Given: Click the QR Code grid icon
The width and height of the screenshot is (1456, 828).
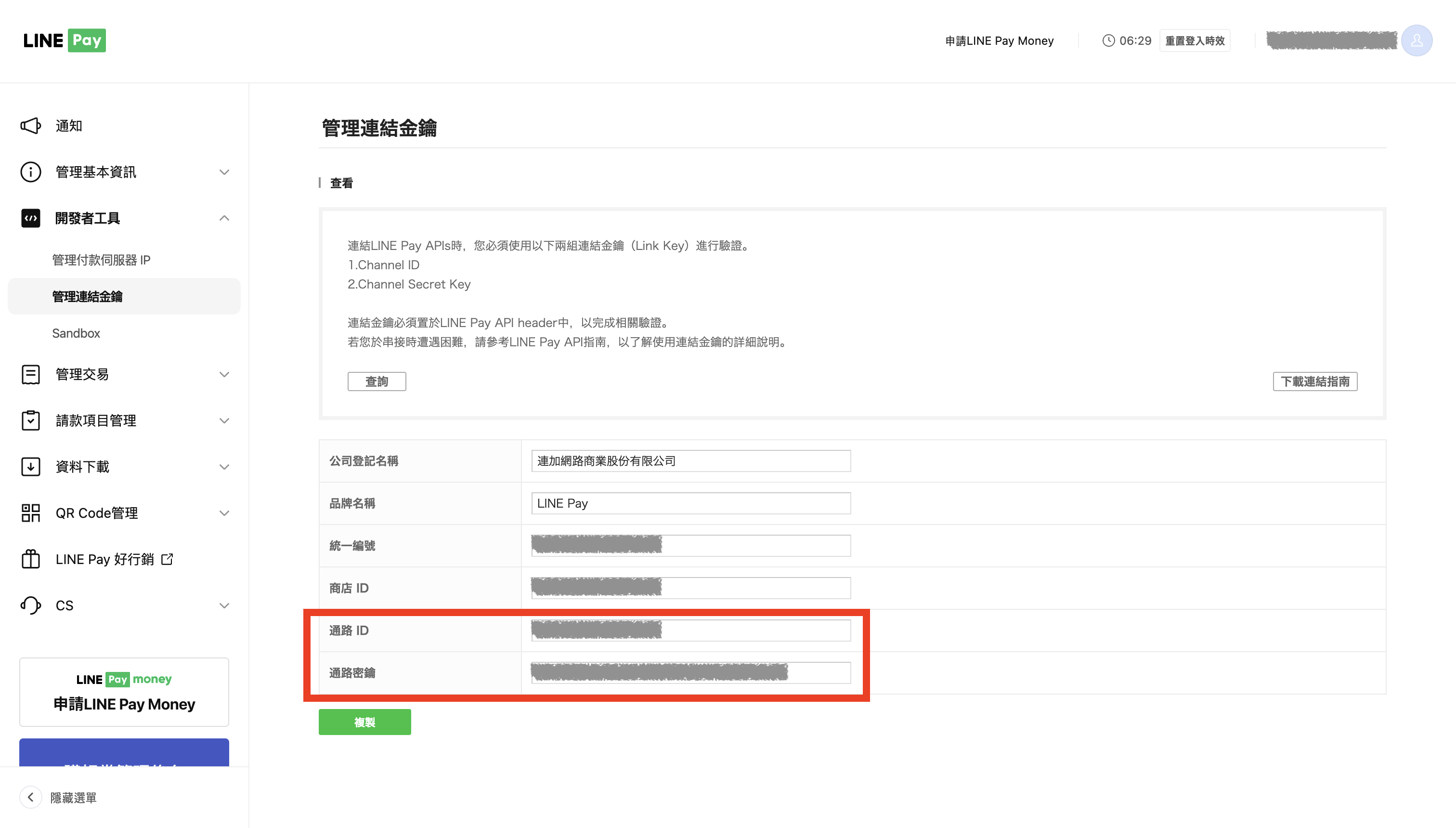Looking at the screenshot, I should click(31, 513).
